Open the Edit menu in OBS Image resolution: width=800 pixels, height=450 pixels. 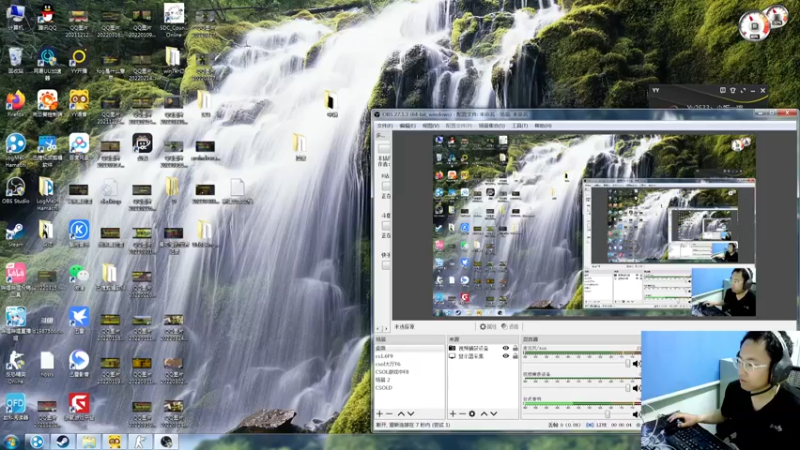tap(407, 126)
